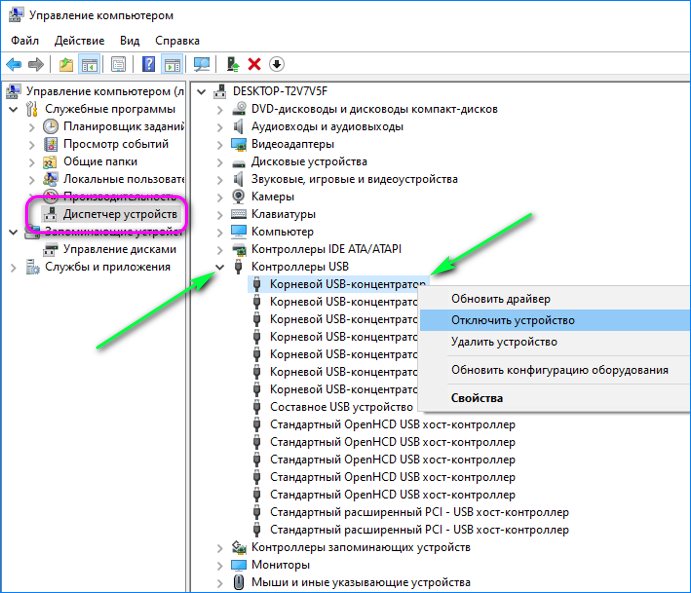Select Составное USB устройство entry
This screenshot has width=691, height=593.
(340, 407)
